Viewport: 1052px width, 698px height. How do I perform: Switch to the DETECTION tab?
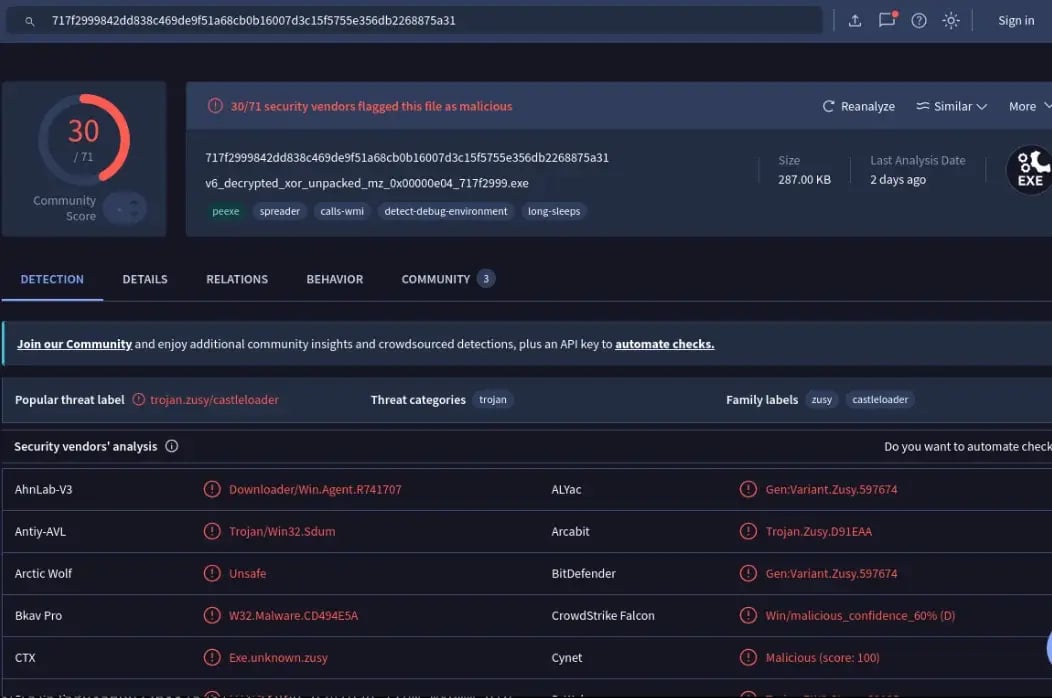pos(52,279)
